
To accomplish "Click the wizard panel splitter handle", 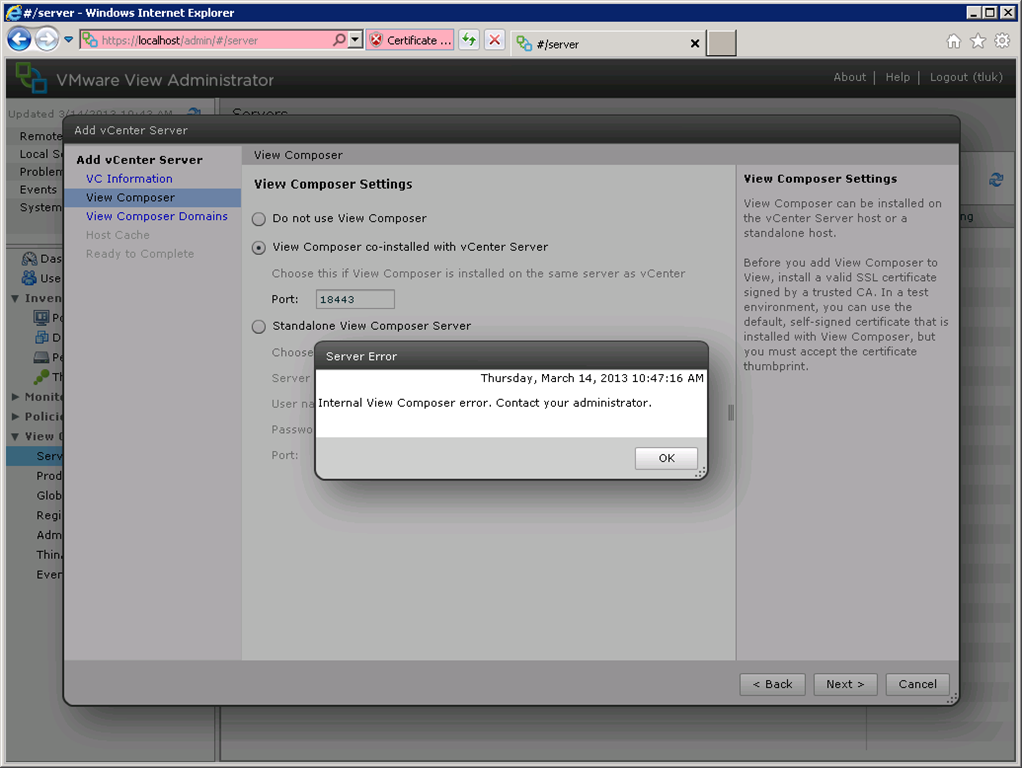I will pos(731,413).
